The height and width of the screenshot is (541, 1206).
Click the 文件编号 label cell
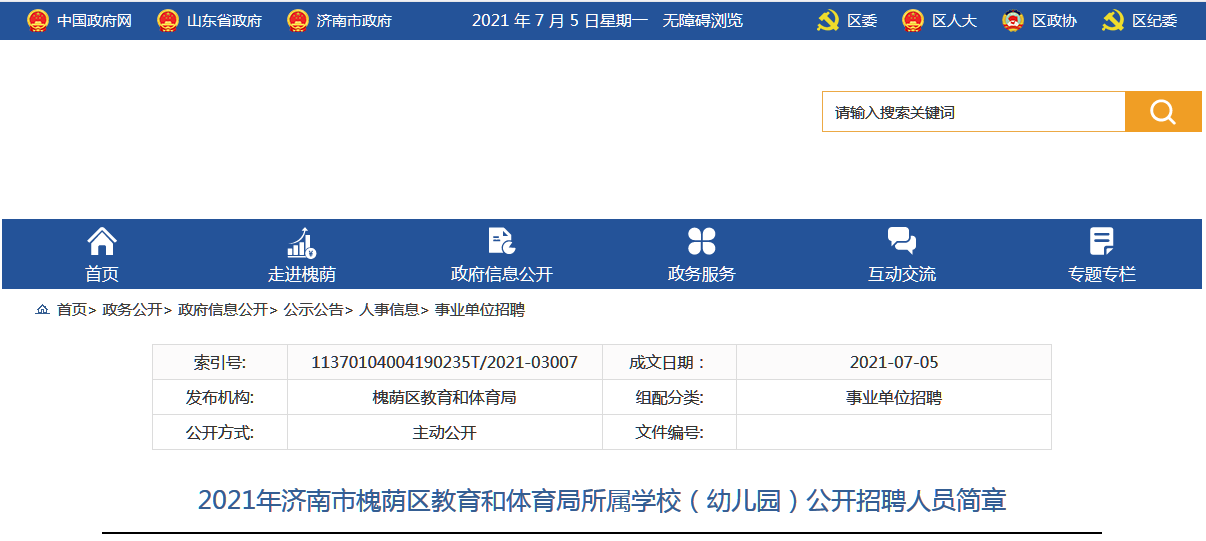[x=670, y=432]
